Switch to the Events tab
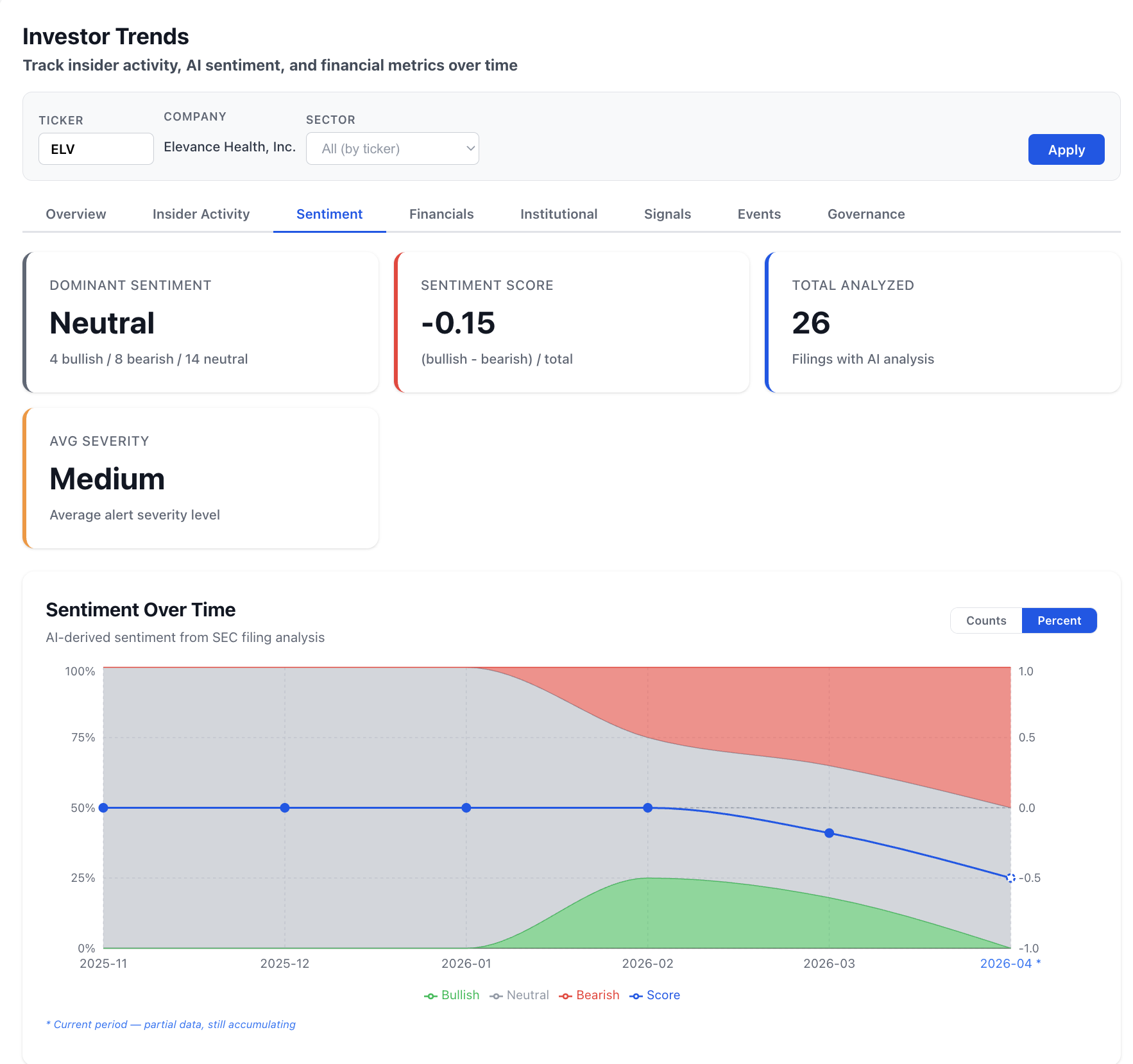1133x1064 pixels. click(759, 214)
